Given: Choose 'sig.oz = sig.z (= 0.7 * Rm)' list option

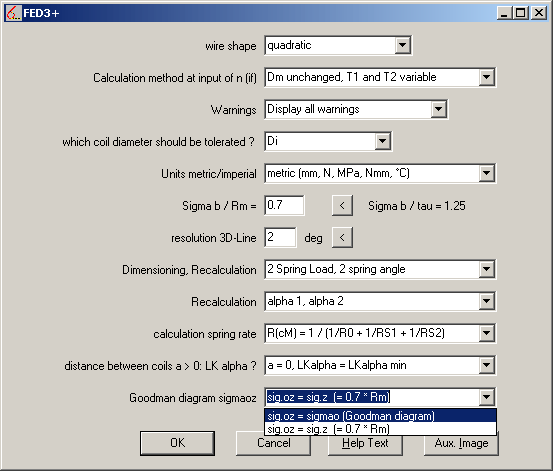Looking at the screenshot, I should [x=380, y=429].
